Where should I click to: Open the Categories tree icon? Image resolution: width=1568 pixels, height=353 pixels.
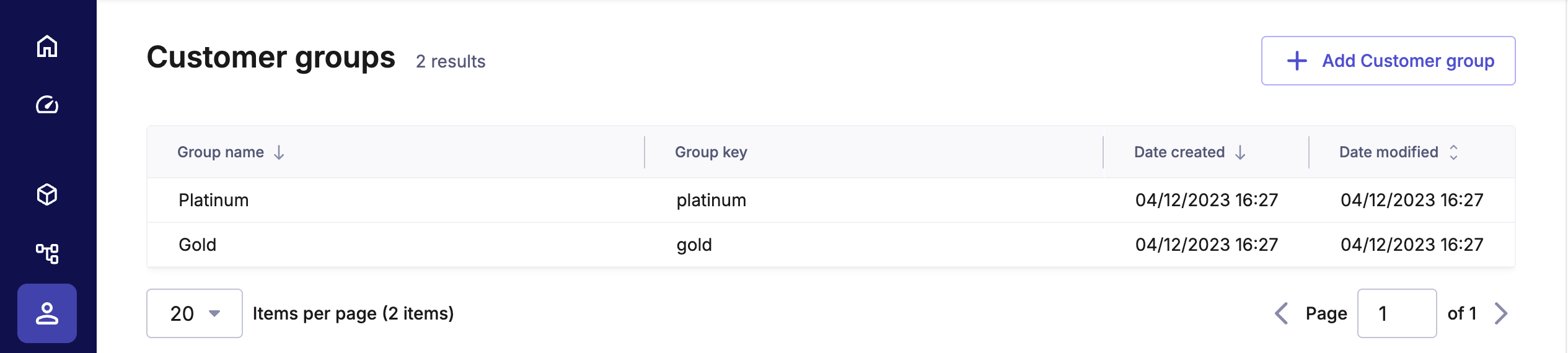coord(47,253)
